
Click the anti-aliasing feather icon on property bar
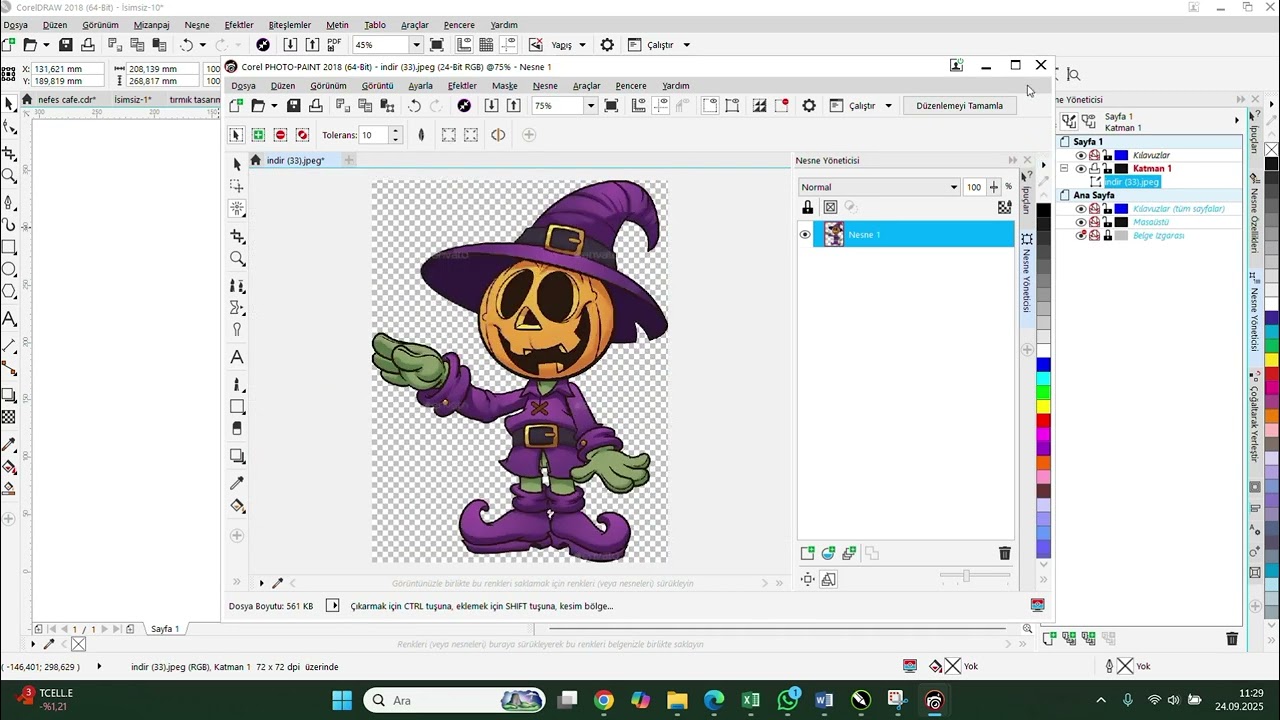tap(421, 135)
